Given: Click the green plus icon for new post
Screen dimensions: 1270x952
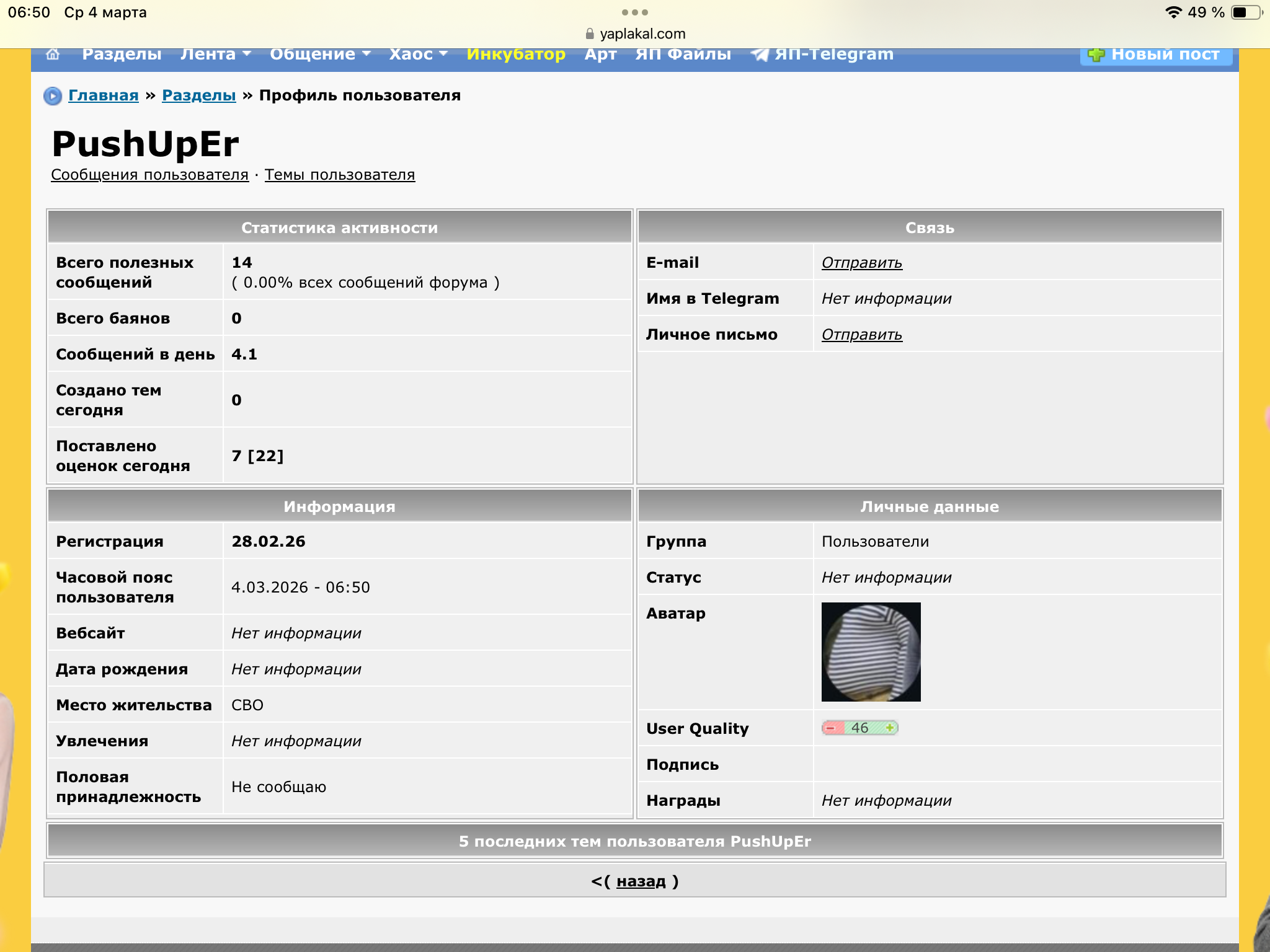Looking at the screenshot, I should (x=1096, y=55).
